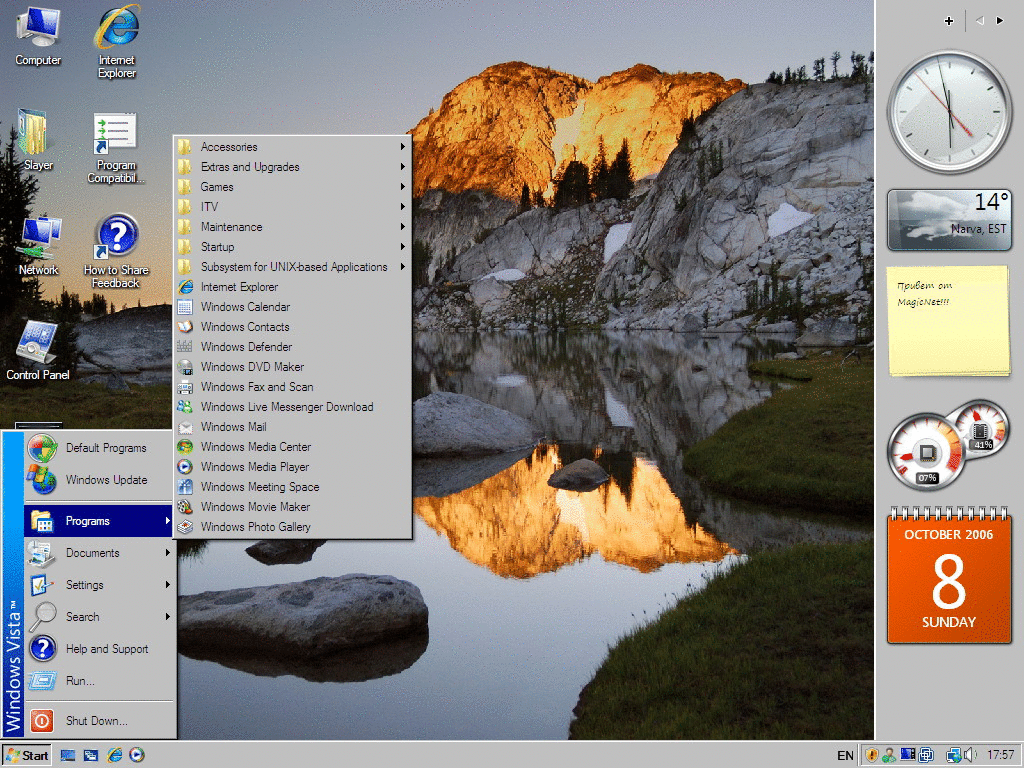Choose Shut Down... from the Start menu
Screen dimensions: 1024x768
(99, 721)
